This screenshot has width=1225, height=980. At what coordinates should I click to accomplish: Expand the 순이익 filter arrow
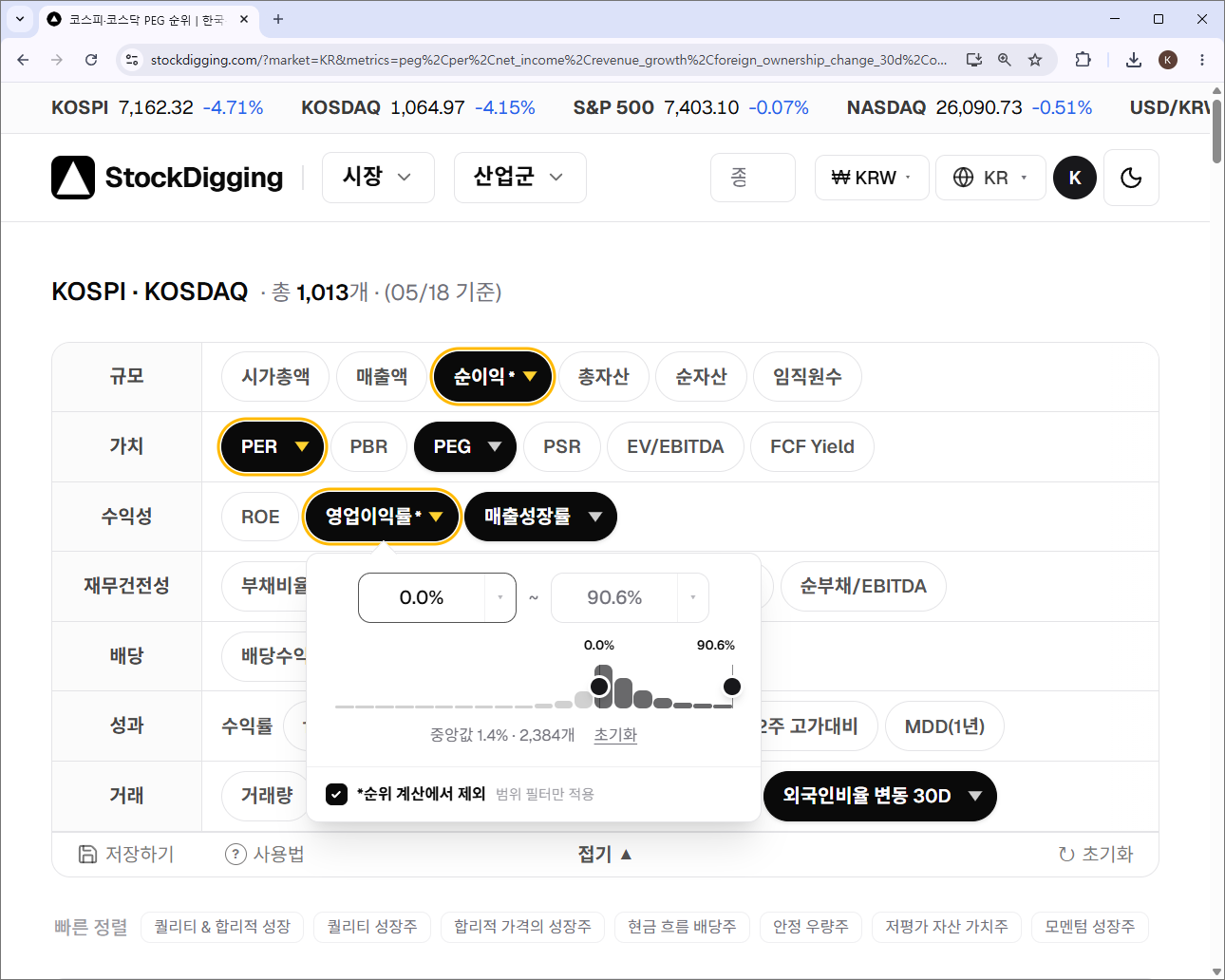(530, 377)
